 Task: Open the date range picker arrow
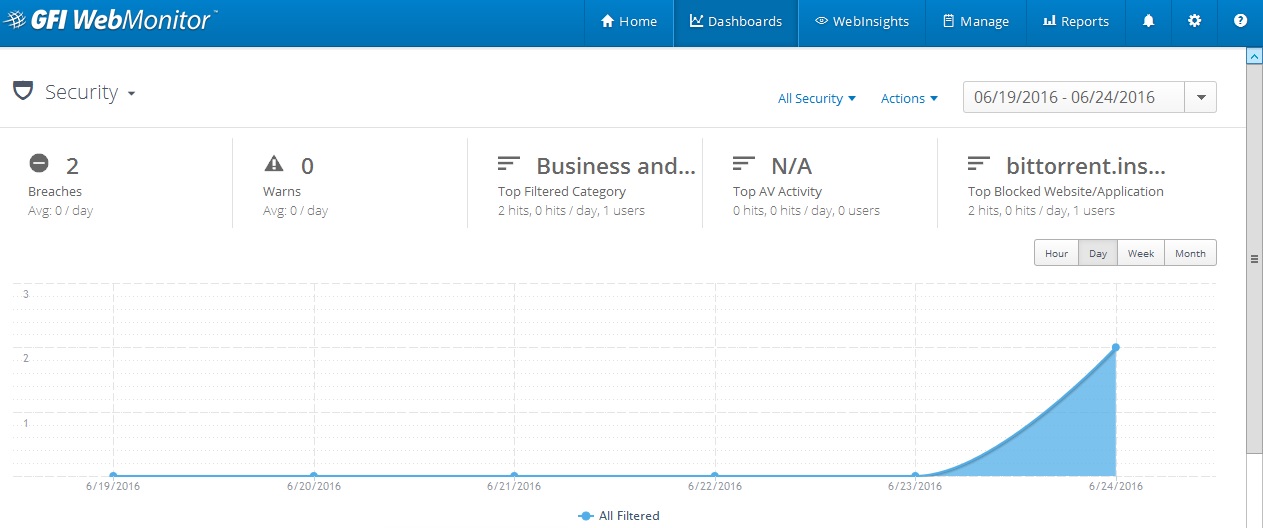point(1201,97)
